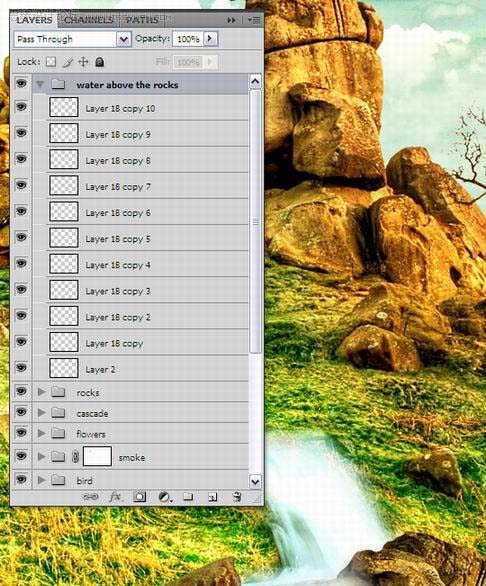Enable lock all padlock icon

click(99, 62)
